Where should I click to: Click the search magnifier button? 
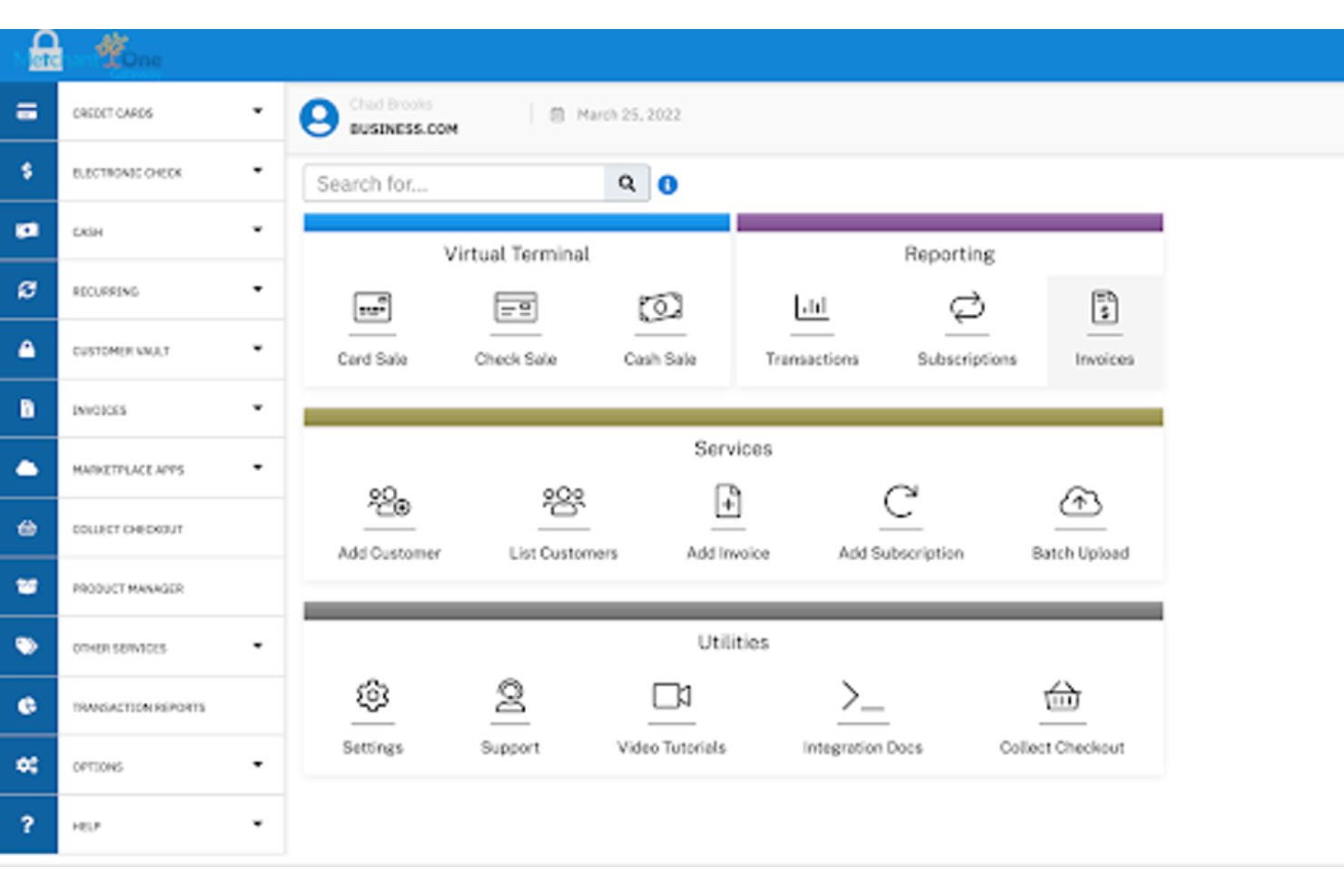tap(627, 182)
